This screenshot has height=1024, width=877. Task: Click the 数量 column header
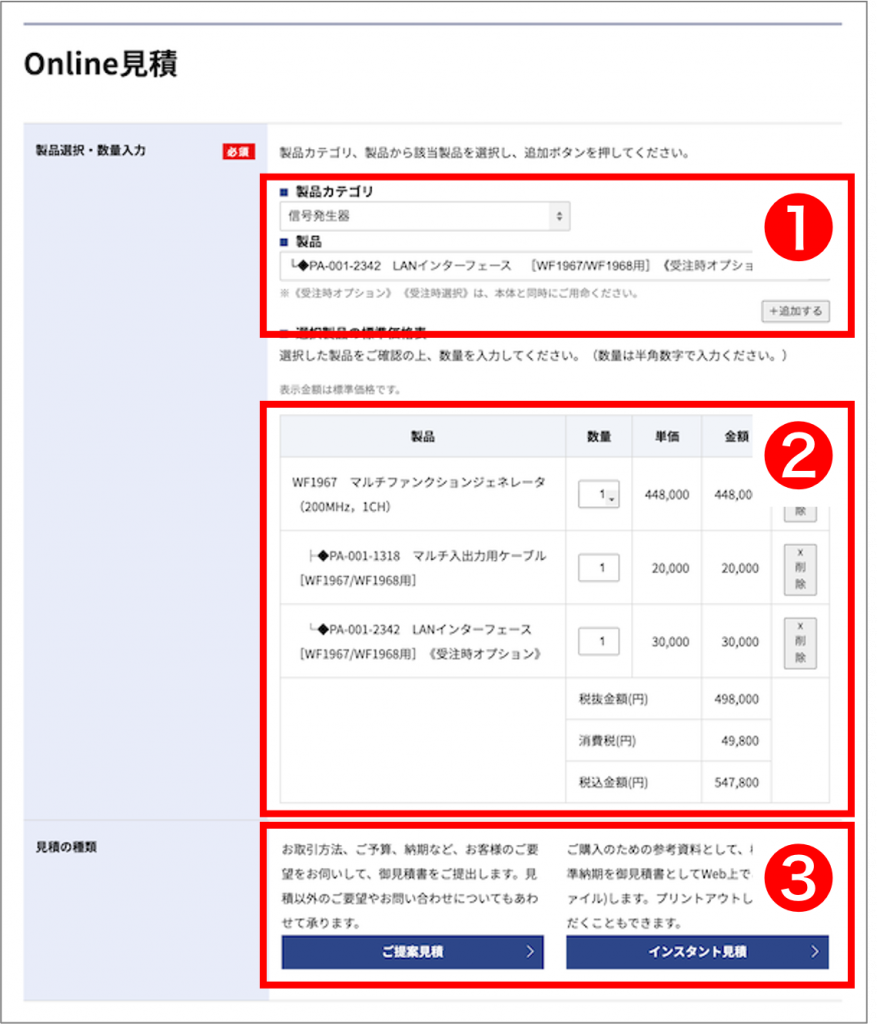coord(599,436)
